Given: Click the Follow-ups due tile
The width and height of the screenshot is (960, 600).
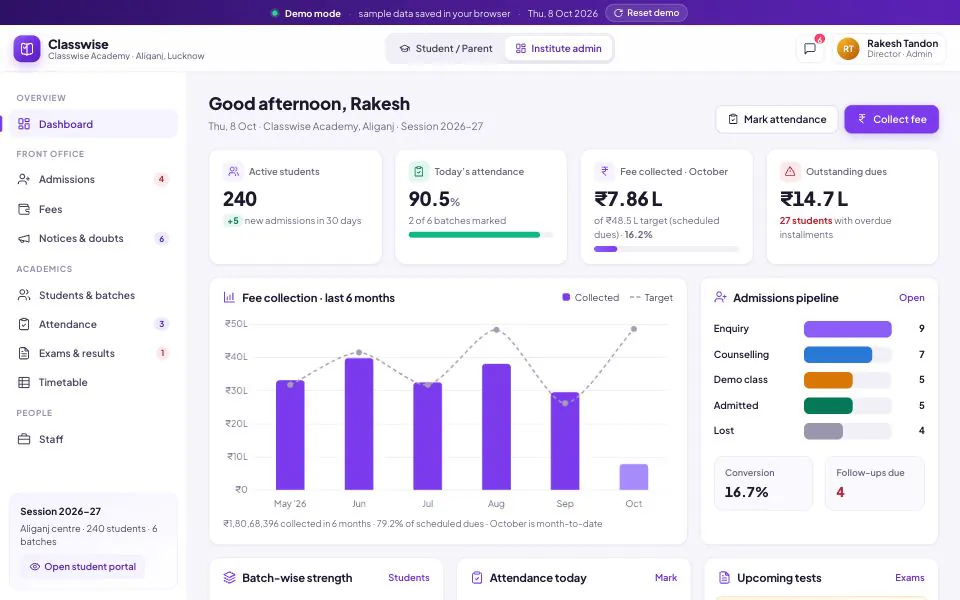Looking at the screenshot, I should coord(874,483).
